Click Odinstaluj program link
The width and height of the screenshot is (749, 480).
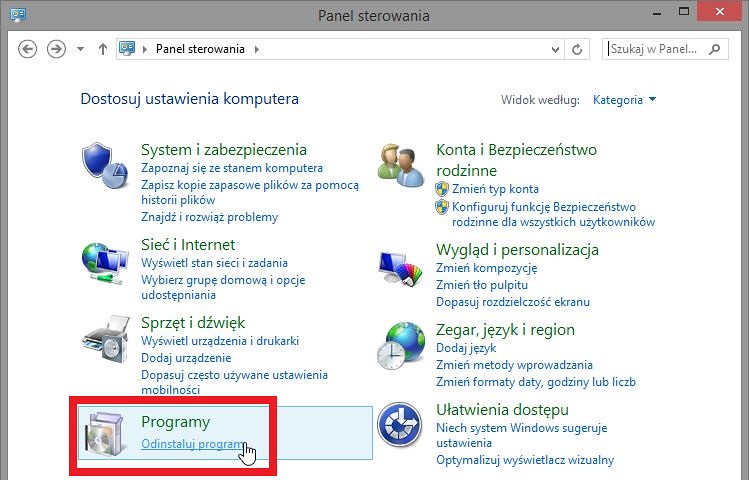click(192, 444)
